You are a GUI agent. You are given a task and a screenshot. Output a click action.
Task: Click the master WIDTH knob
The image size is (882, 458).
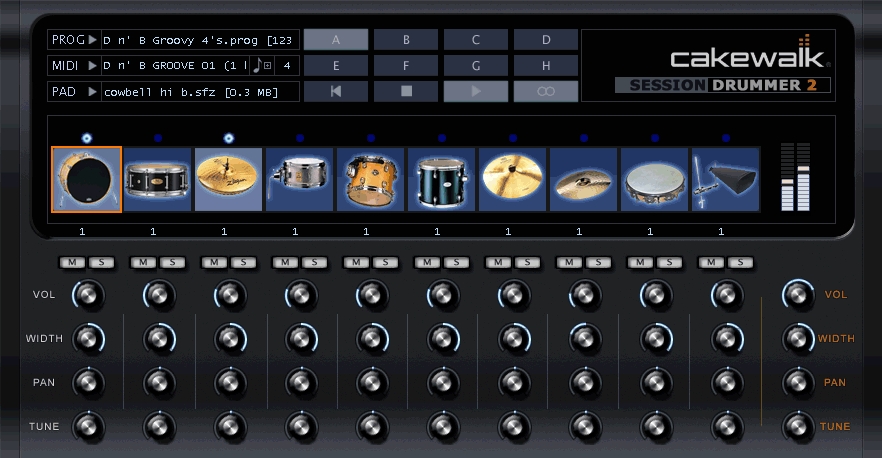click(x=798, y=339)
